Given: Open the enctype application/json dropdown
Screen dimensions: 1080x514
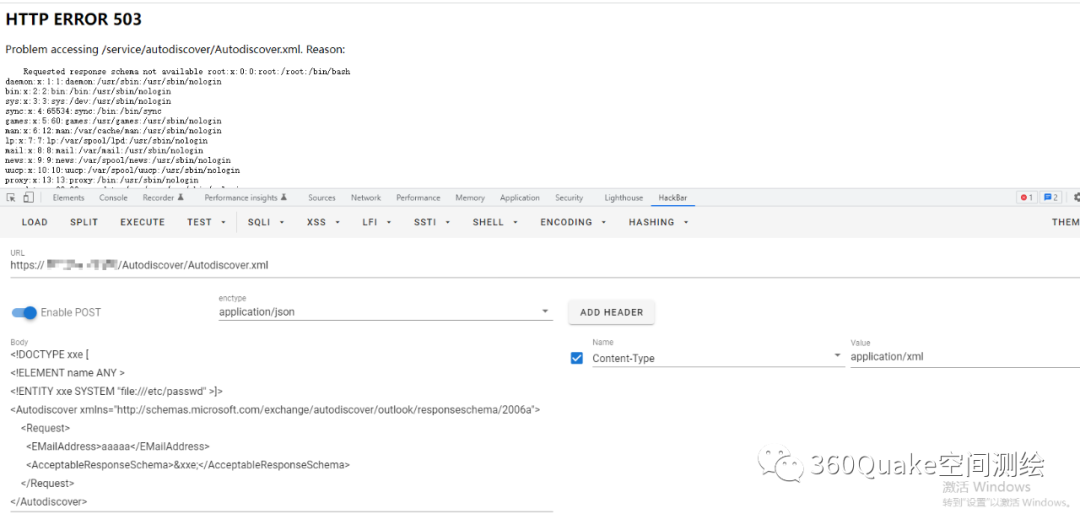Looking at the screenshot, I should (385, 312).
